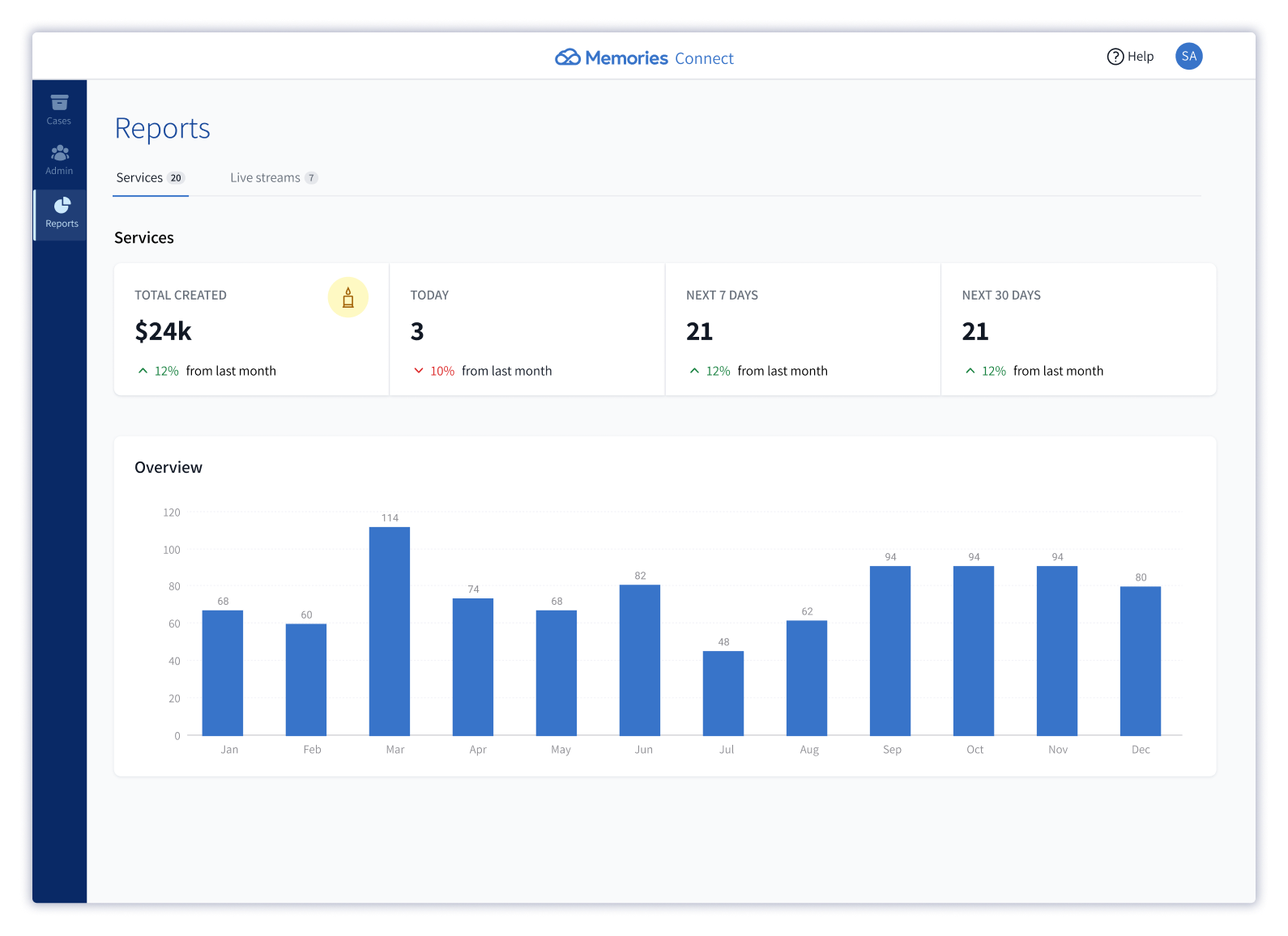
Task: Go to the Admin users icon
Action: (x=59, y=153)
